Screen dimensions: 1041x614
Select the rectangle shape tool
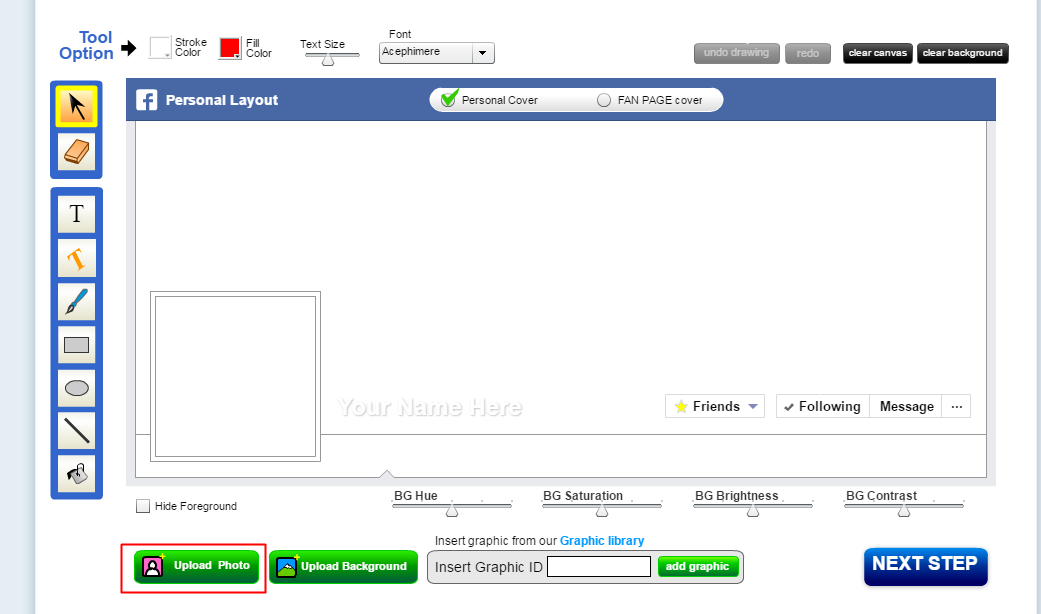(76, 345)
